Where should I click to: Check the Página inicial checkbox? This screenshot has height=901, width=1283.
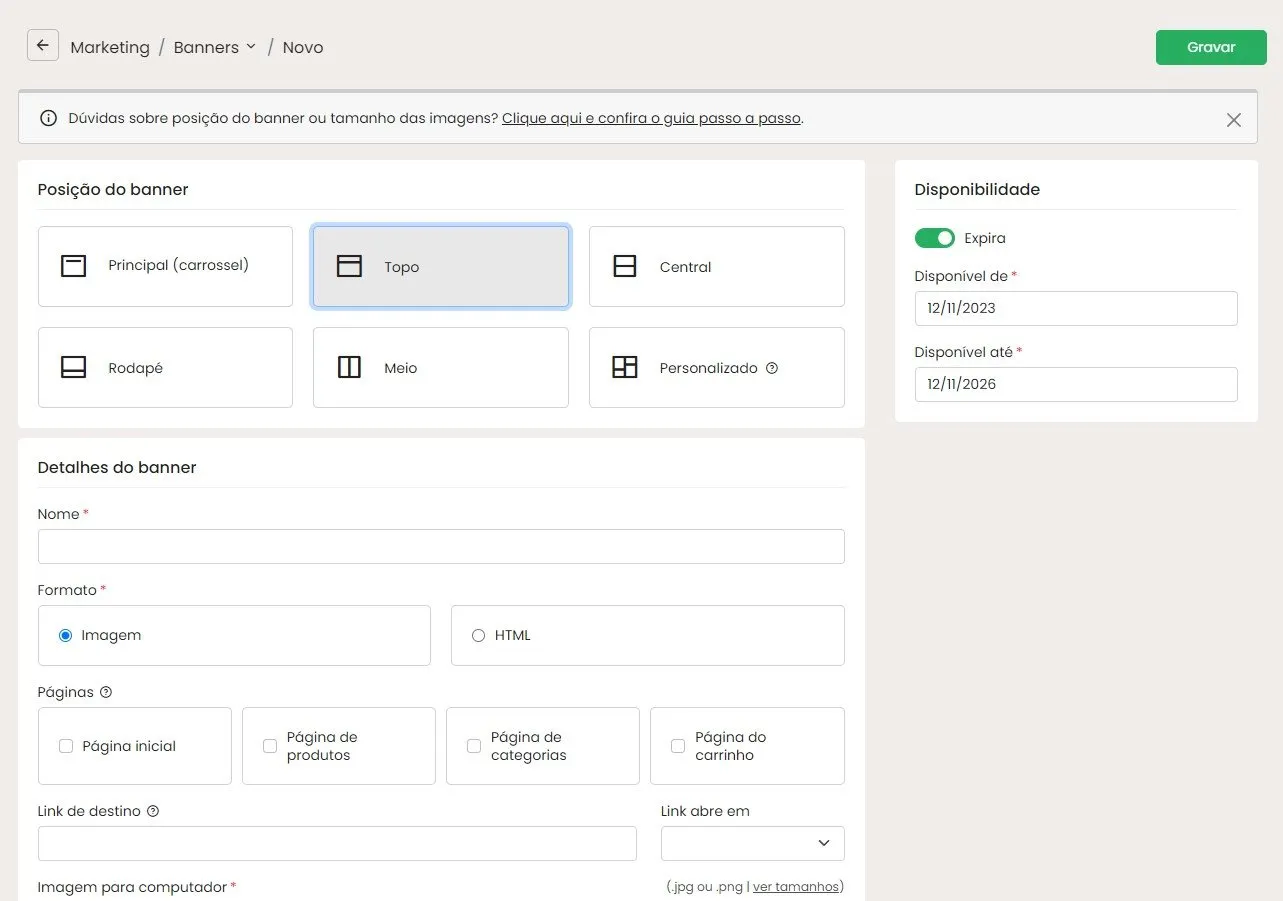tap(66, 746)
